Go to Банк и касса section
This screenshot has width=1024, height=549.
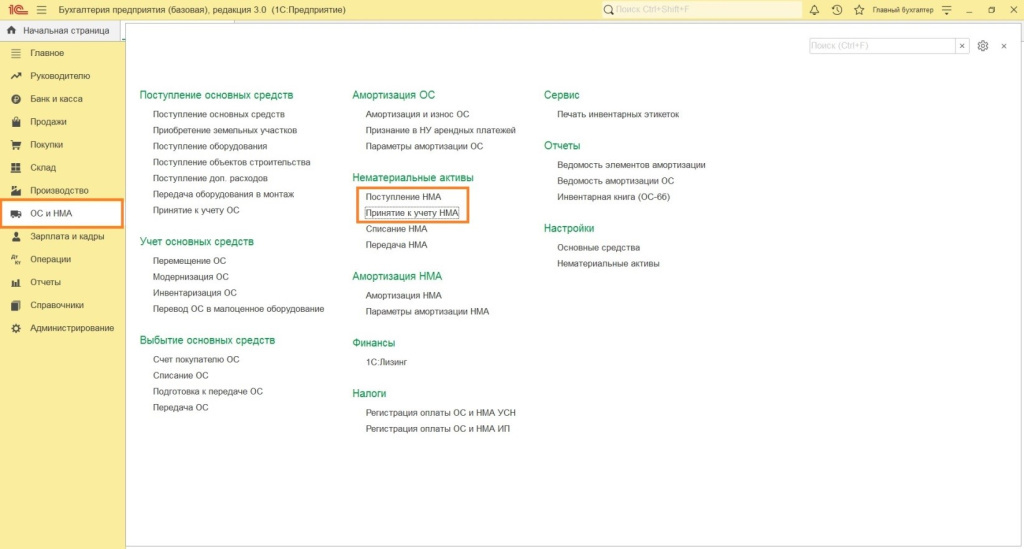pos(56,99)
